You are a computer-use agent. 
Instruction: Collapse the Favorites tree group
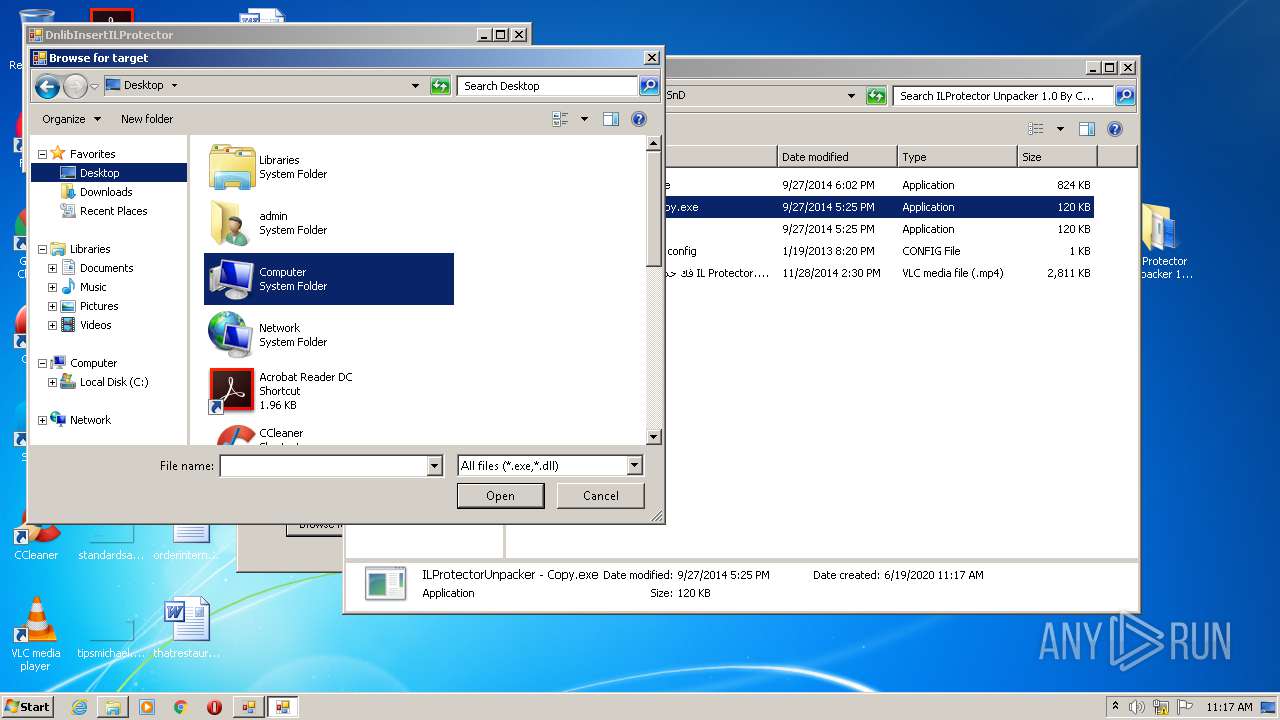point(43,154)
